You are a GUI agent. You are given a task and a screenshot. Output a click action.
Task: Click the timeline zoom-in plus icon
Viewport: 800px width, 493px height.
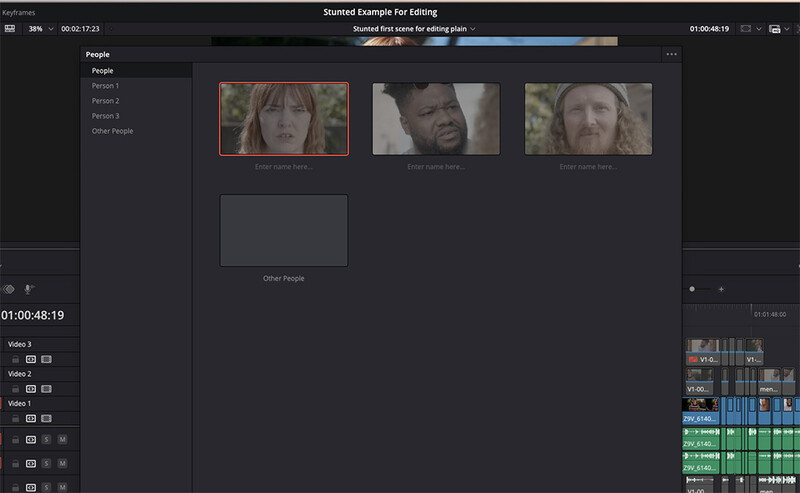point(721,289)
